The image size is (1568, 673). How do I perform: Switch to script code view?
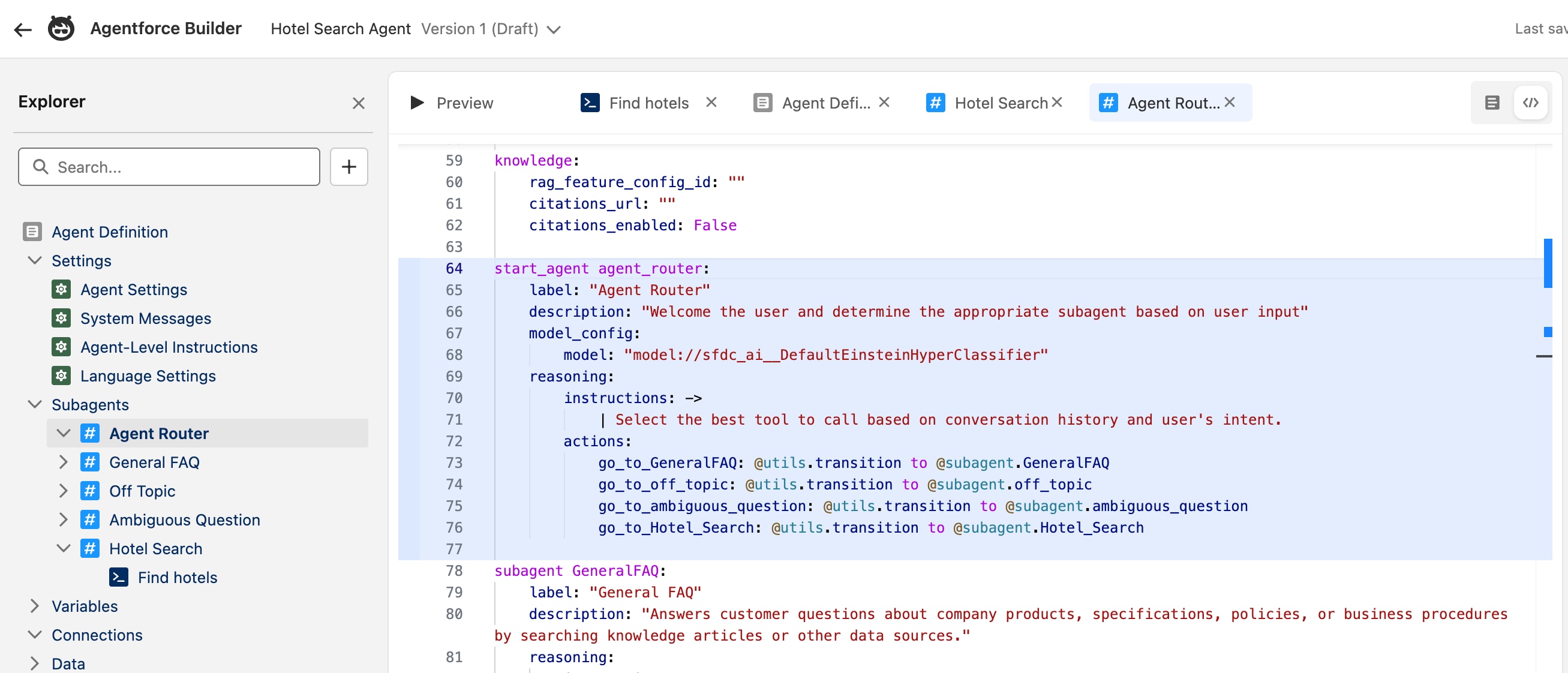tap(1530, 103)
